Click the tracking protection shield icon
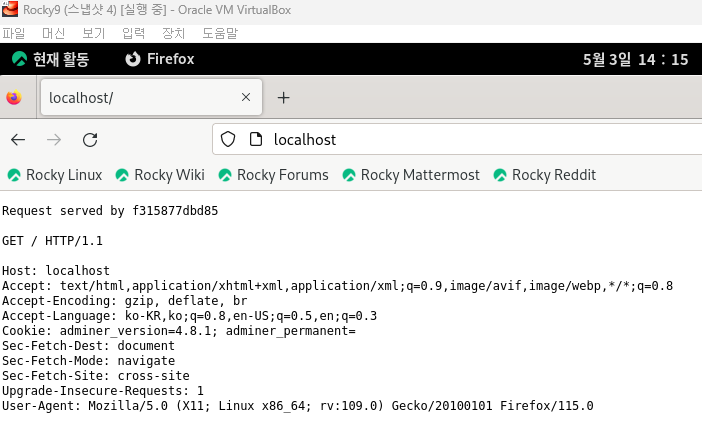Viewport: 702px width, 438px height. pos(228,139)
